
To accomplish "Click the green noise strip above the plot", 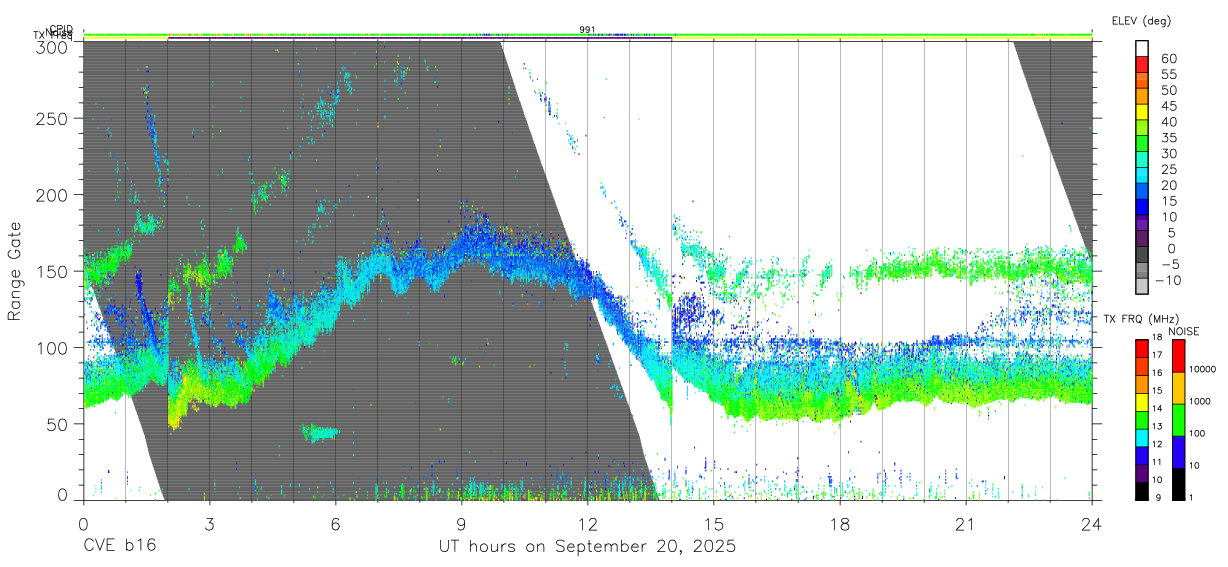I will coord(587,33).
